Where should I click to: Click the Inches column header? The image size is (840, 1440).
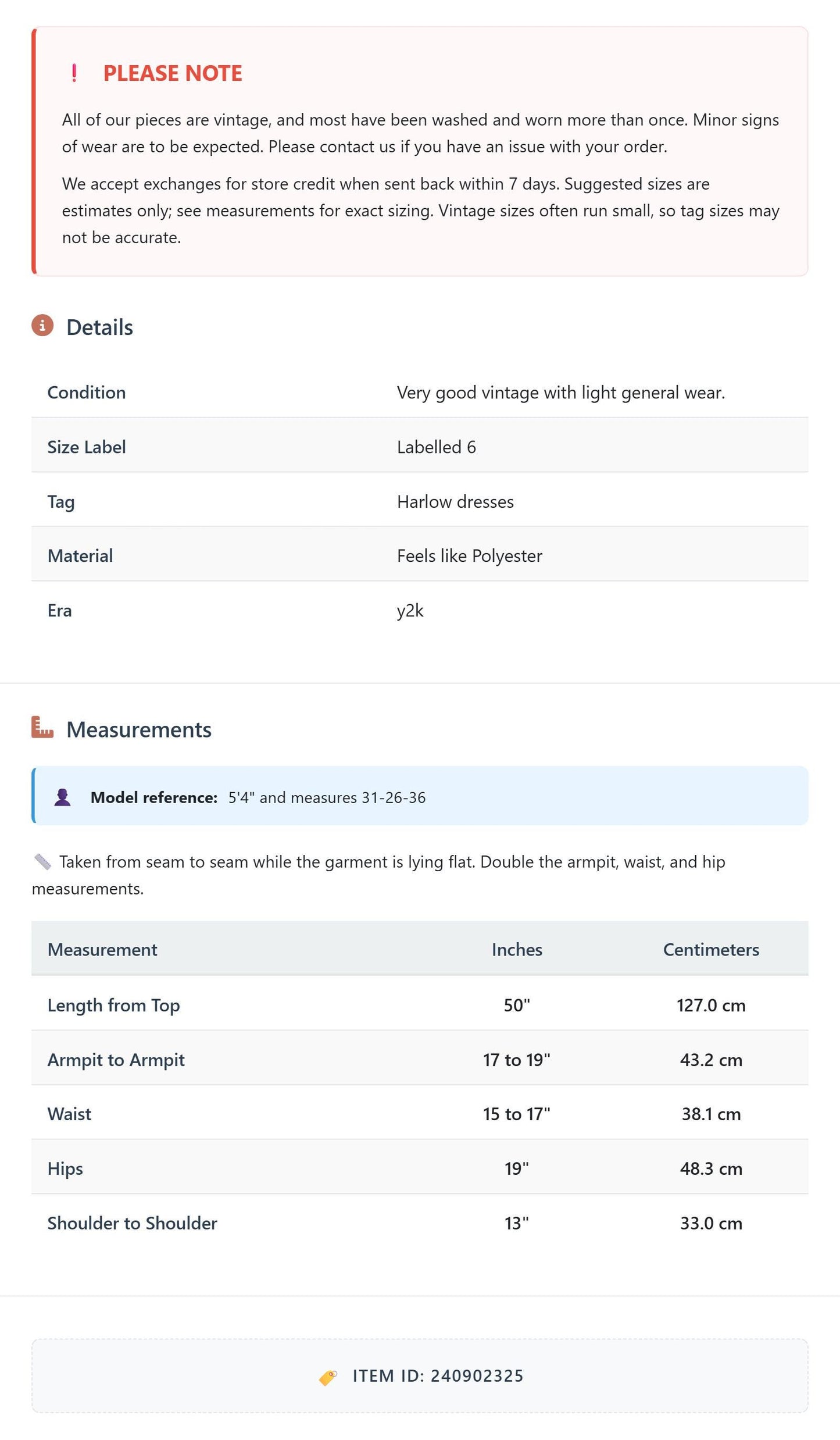517,949
